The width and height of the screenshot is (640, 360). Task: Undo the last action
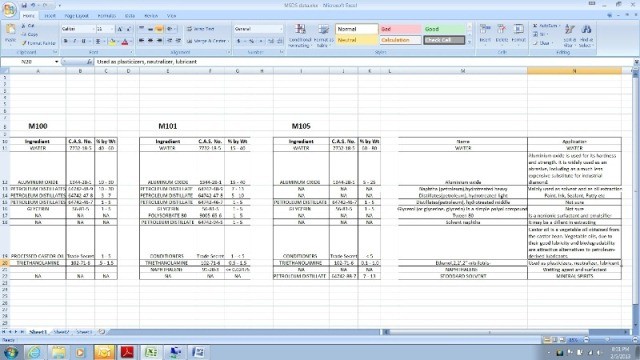(x=33, y=5)
